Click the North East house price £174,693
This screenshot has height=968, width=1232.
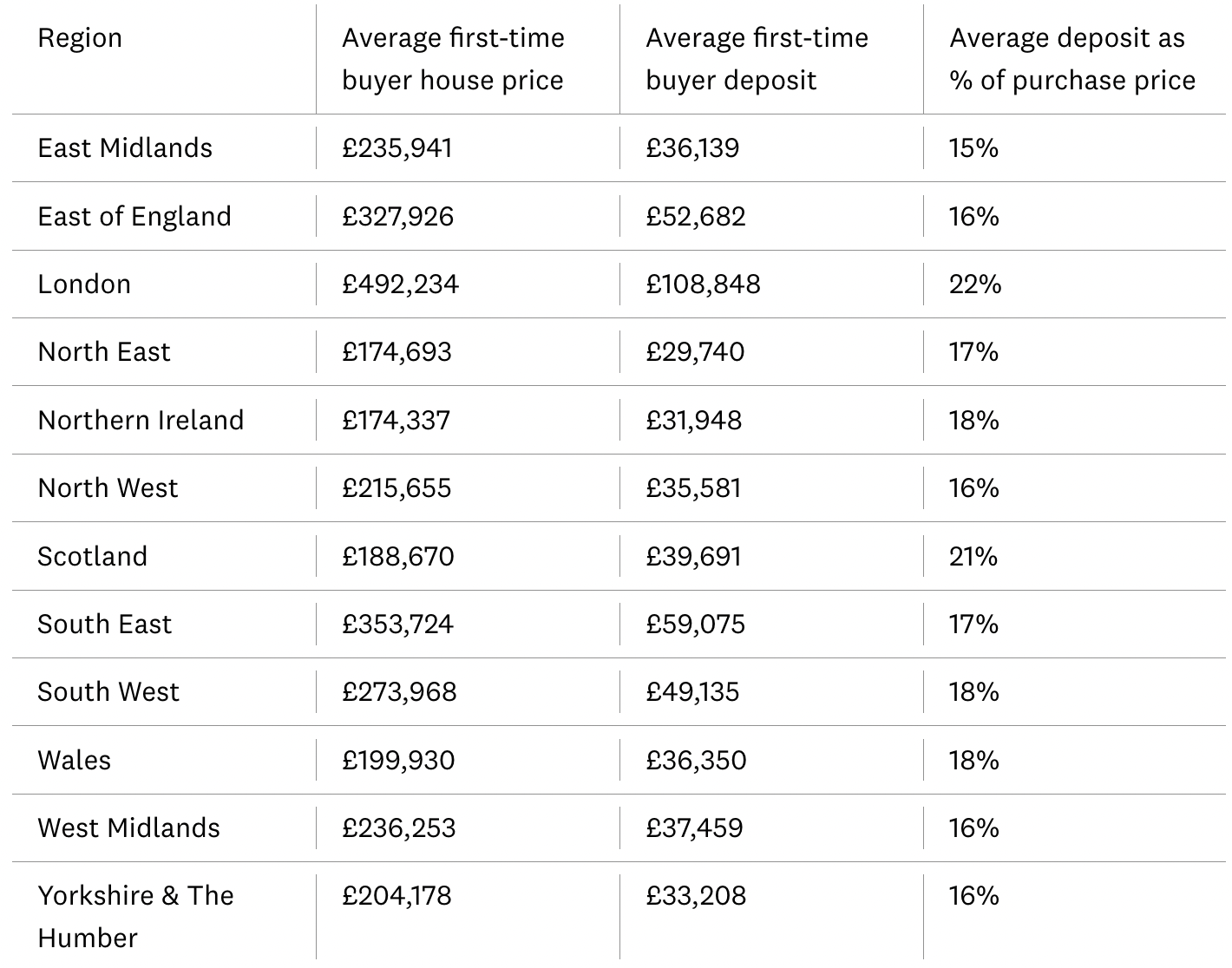(396, 351)
